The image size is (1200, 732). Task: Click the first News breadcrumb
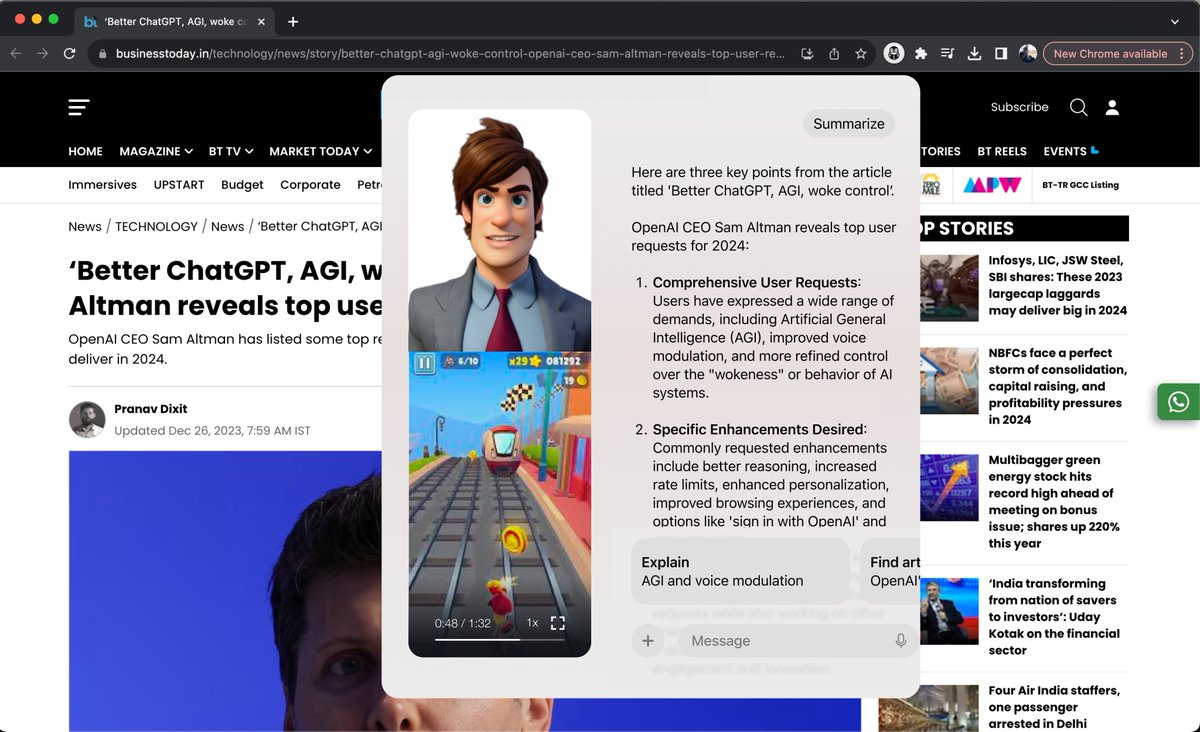click(x=85, y=227)
